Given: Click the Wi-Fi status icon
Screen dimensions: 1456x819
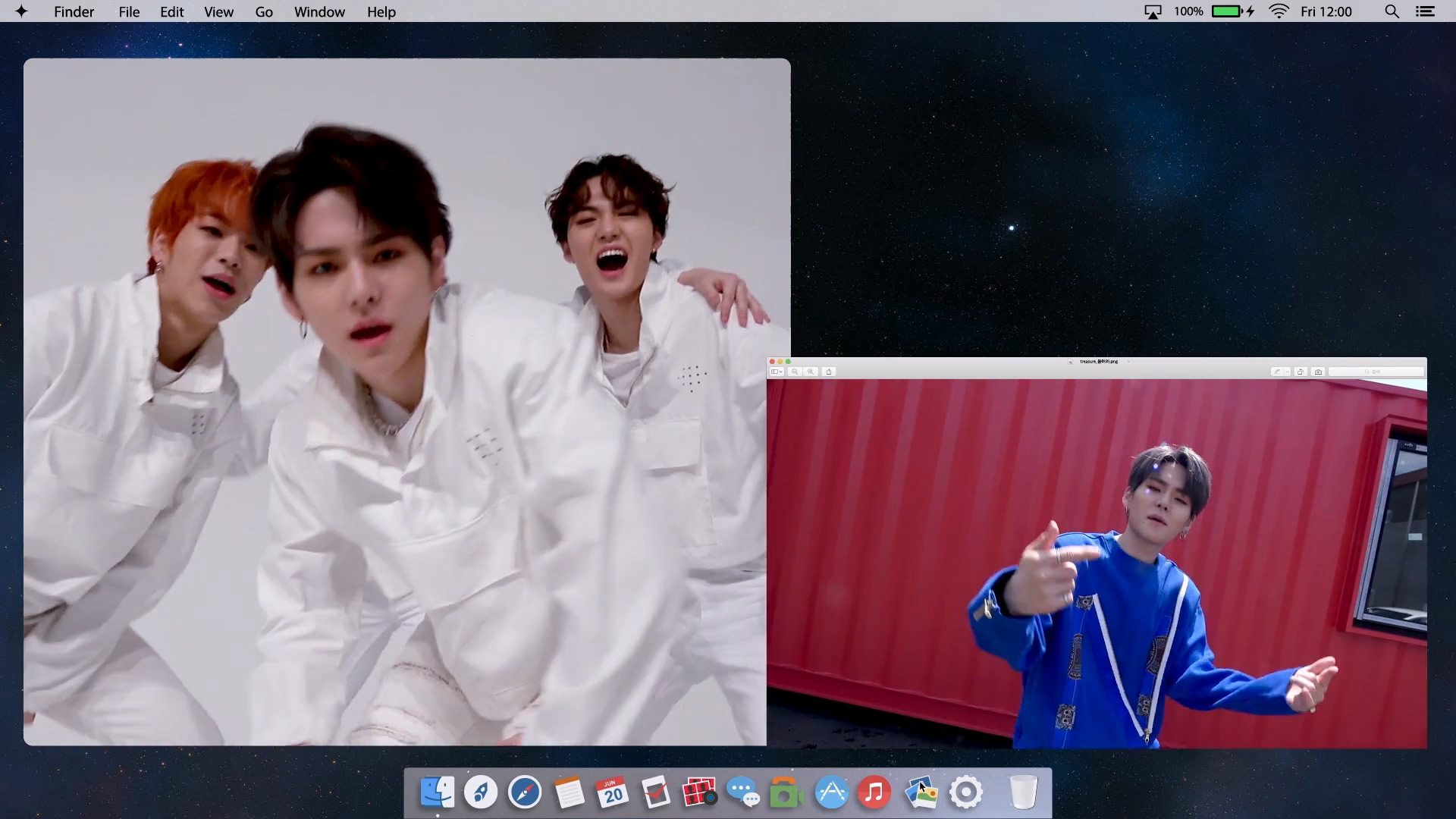Looking at the screenshot, I should tap(1279, 11).
